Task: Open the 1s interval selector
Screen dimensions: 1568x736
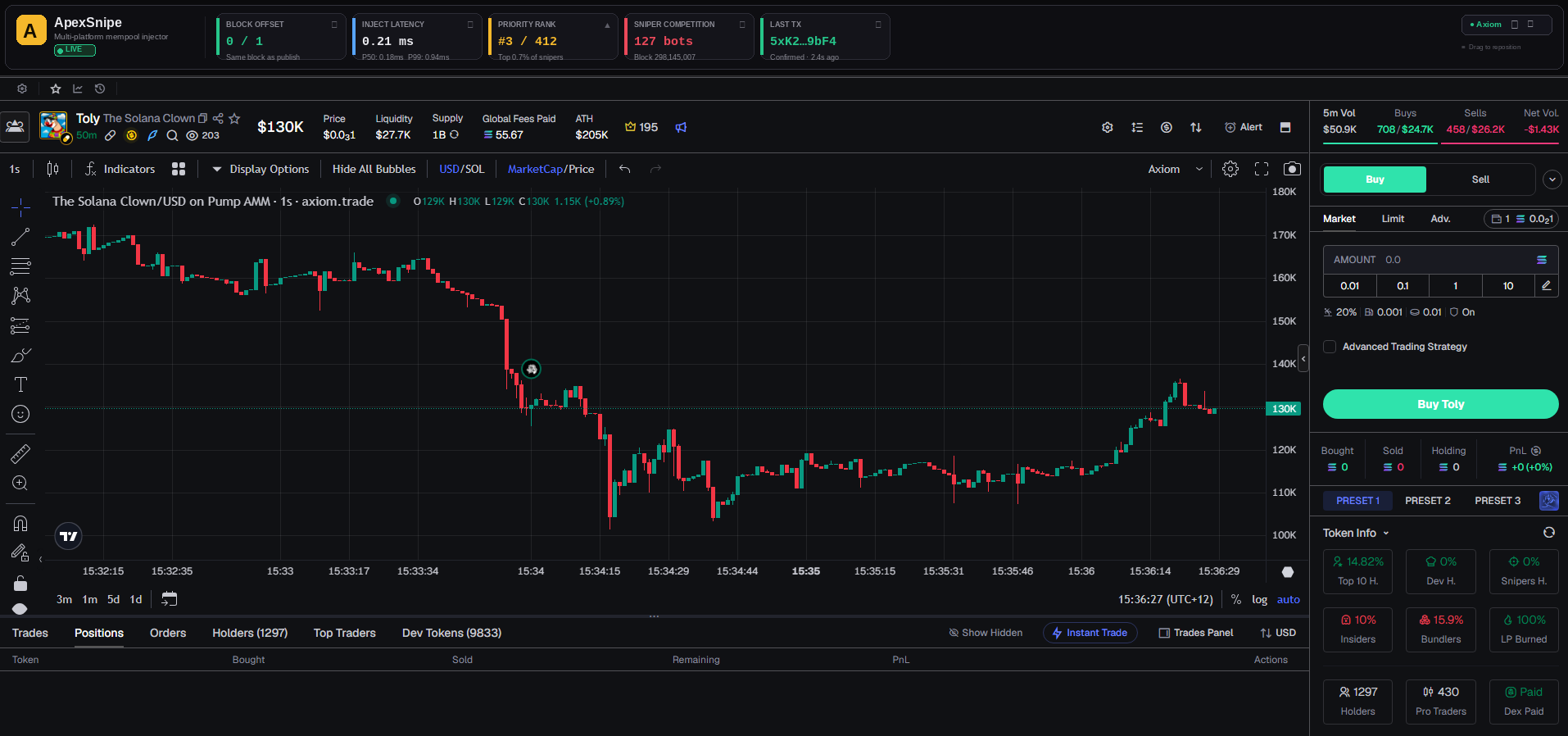Action: (x=15, y=169)
